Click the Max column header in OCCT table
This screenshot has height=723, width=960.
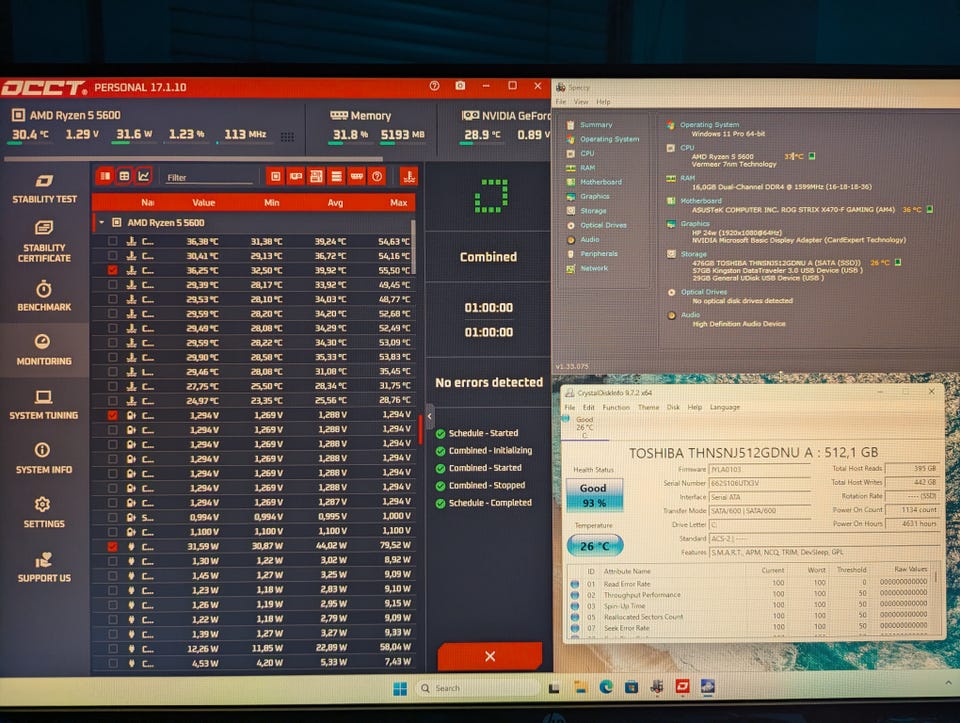(x=399, y=203)
